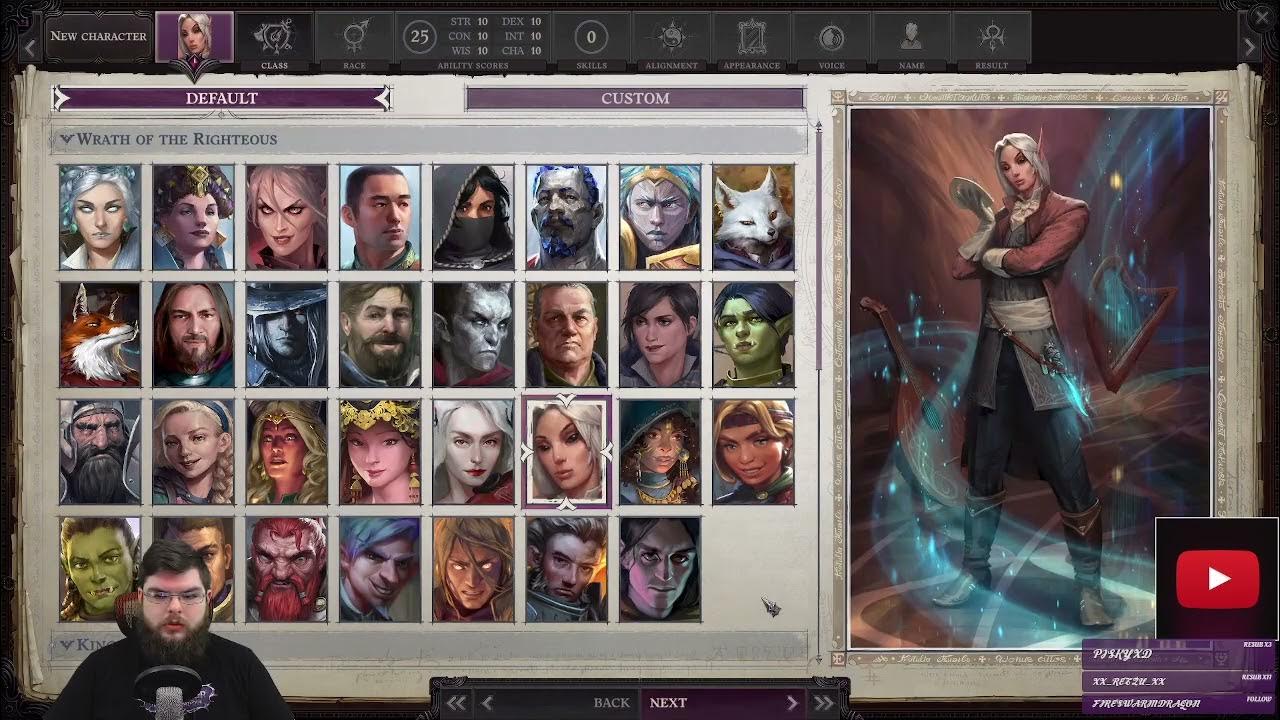Click the single right arrow beside Next
This screenshot has height=720, width=1280.
pos(792,703)
